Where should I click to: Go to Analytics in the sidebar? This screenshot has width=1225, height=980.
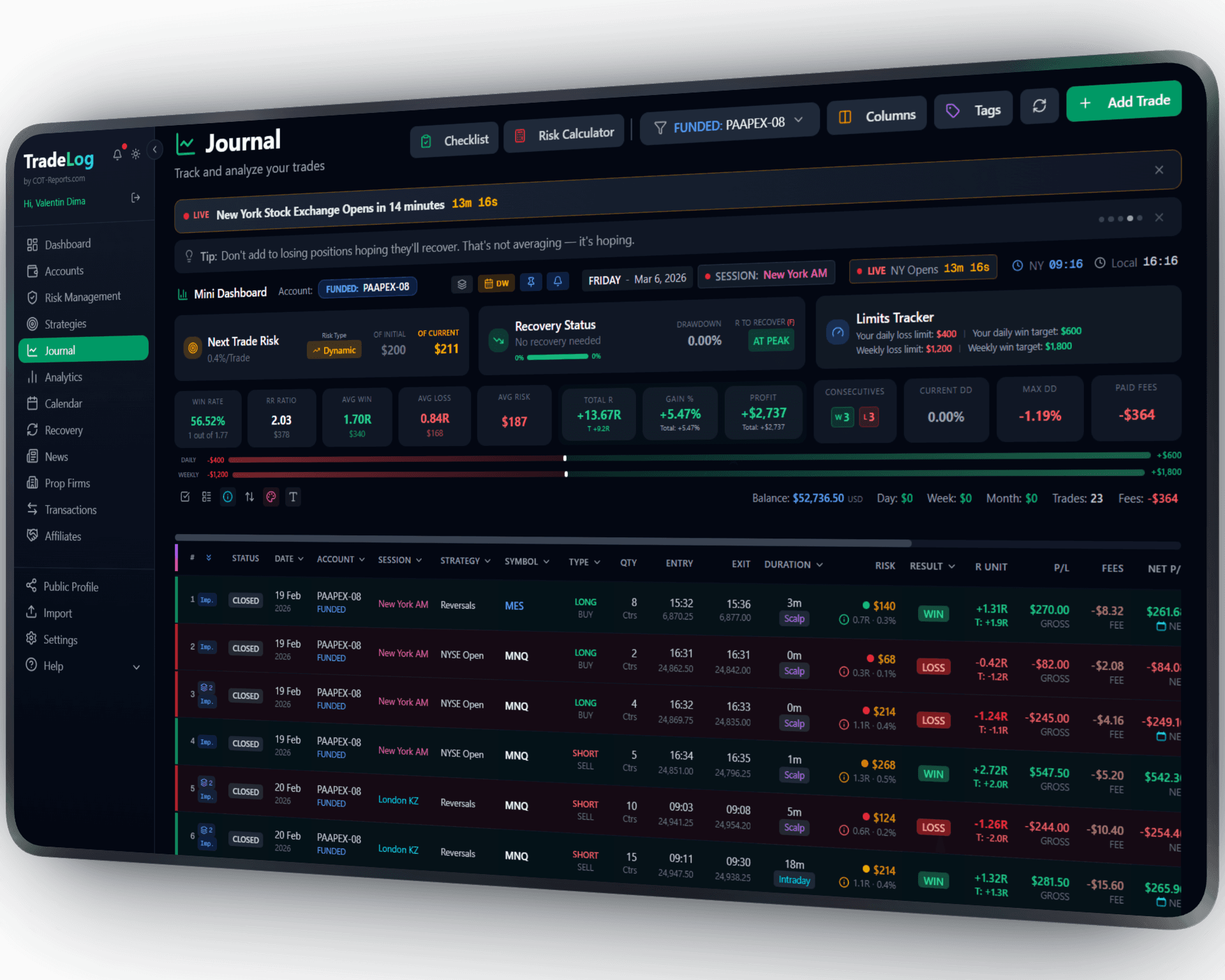coord(63,377)
